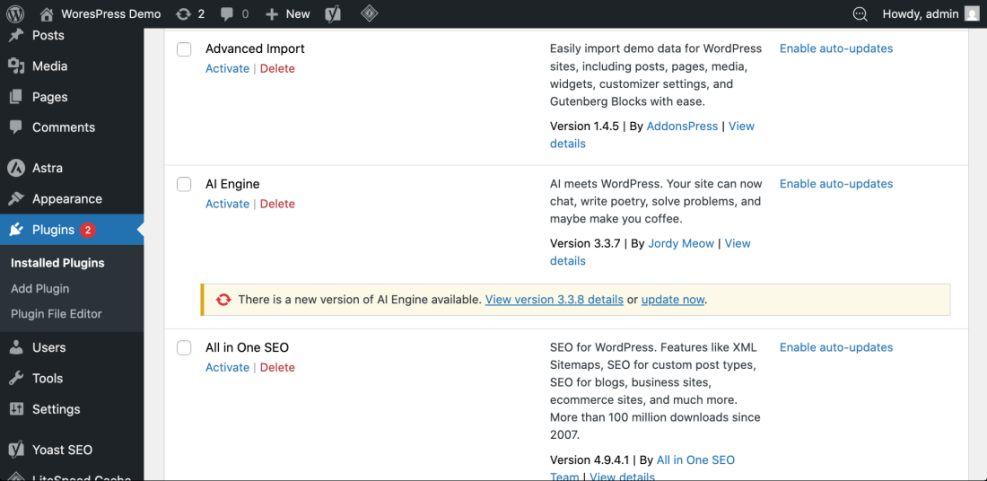987x481 pixels.
Task: Click the All in One SEO plugin name
Action: tap(247, 348)
